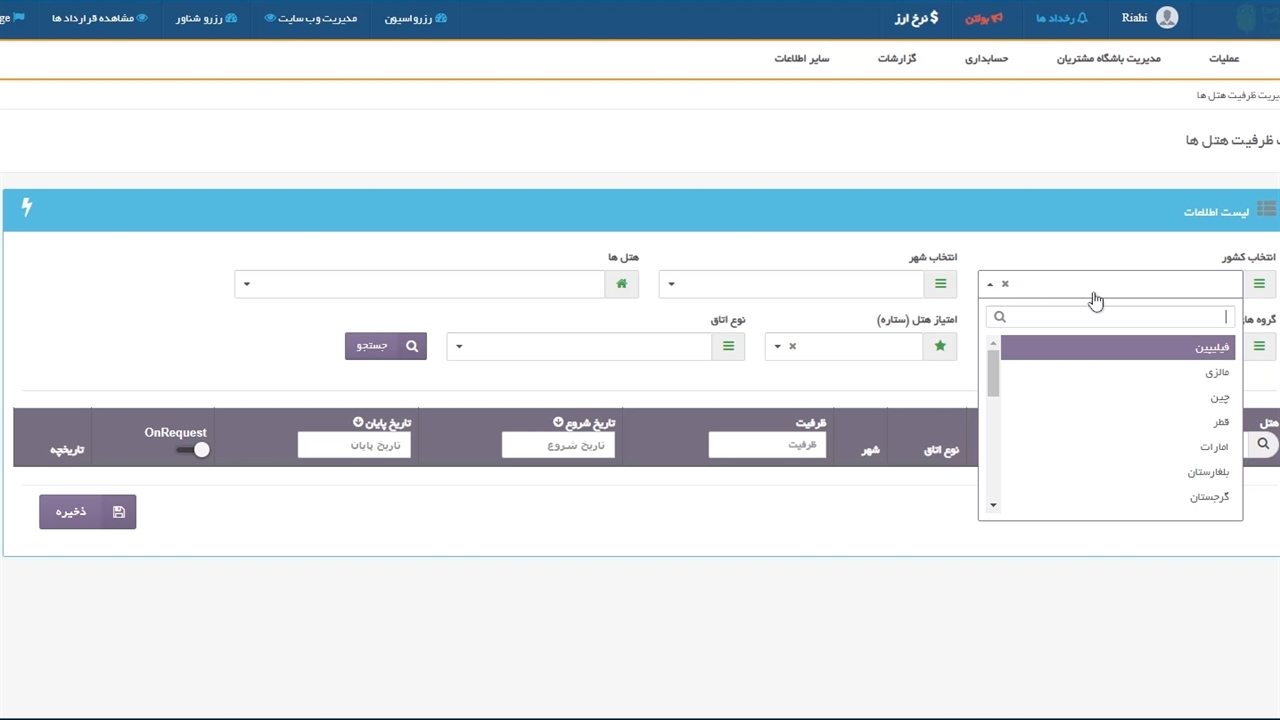Click the جستجو search button
The height and width of the screenshot is (720, 1280).
(386, 346)
